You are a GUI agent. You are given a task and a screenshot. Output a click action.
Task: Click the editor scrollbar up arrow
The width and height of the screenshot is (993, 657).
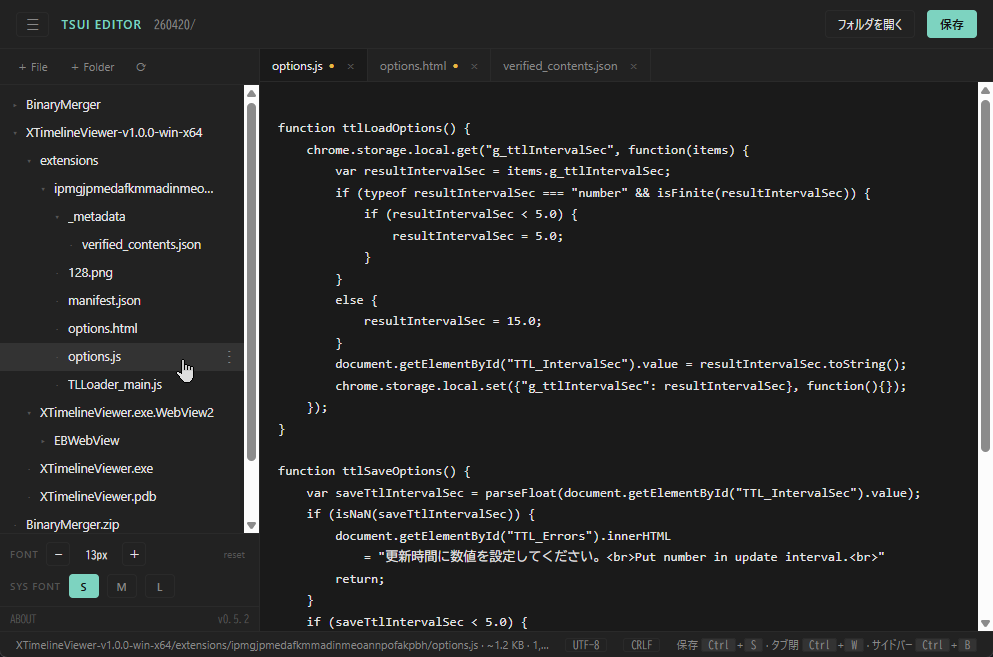(985, 90)
